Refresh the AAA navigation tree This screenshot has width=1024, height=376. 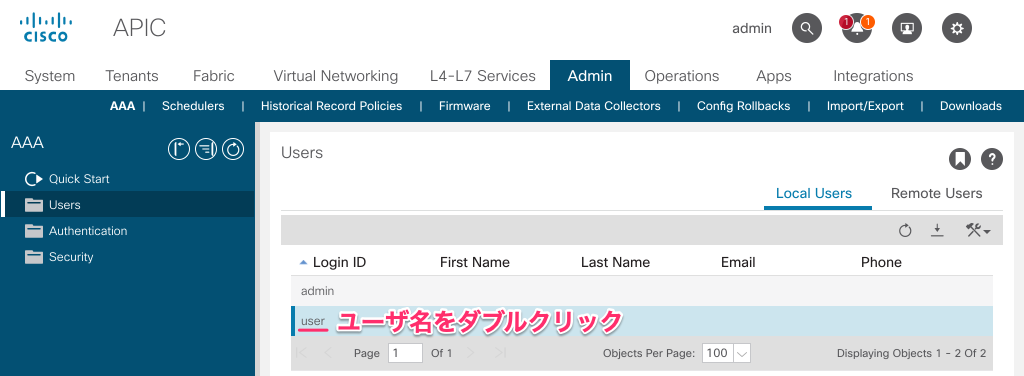(x=232, y=149)
